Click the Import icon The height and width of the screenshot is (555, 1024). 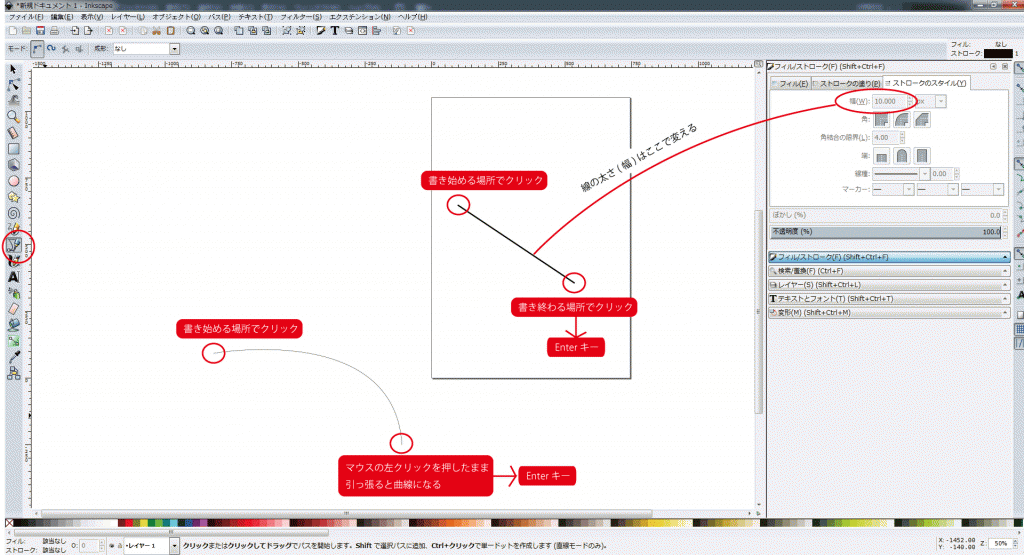pyautogui.click(x=74, y=31)
